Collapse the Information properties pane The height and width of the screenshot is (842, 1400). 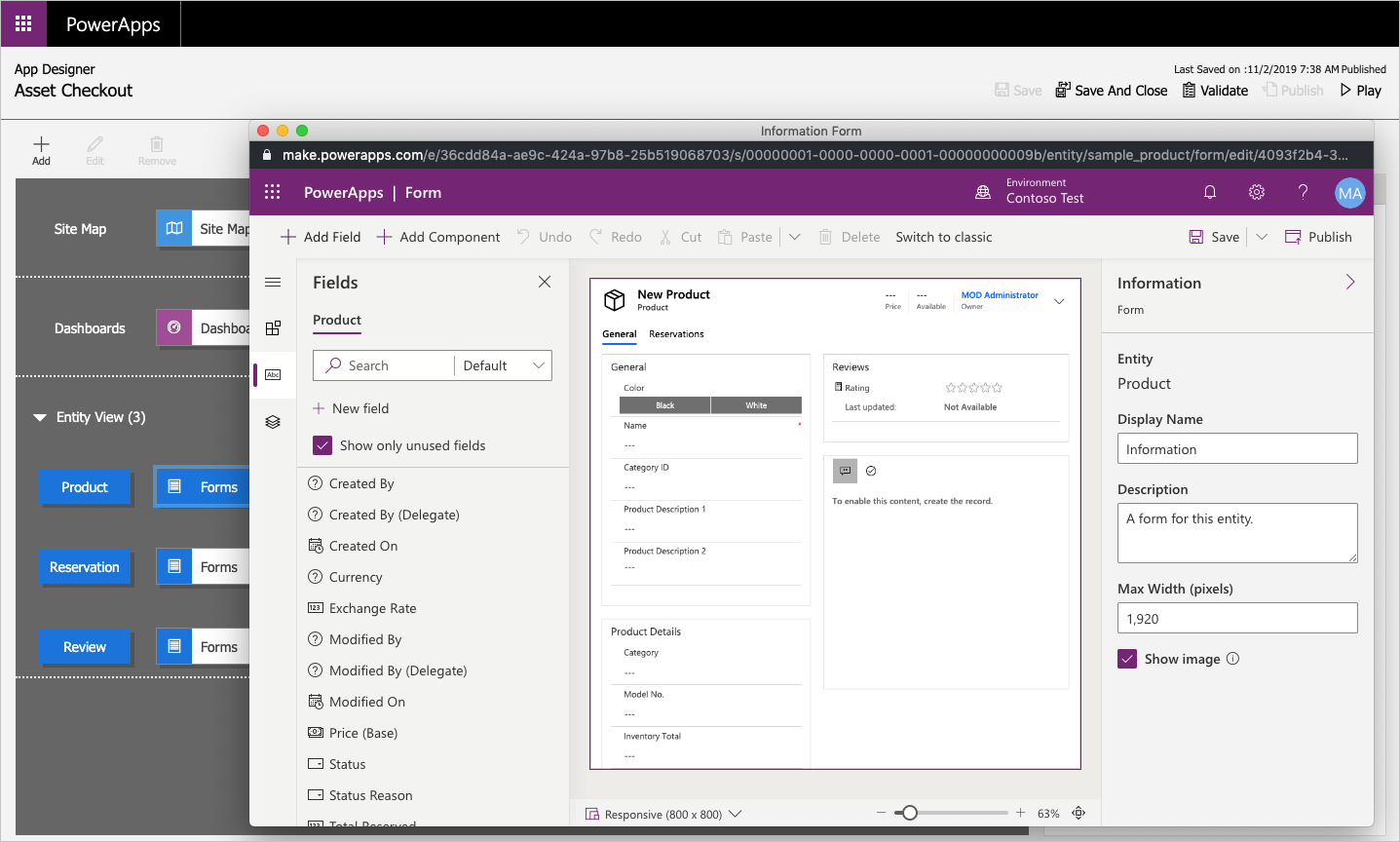(1350, 282)
